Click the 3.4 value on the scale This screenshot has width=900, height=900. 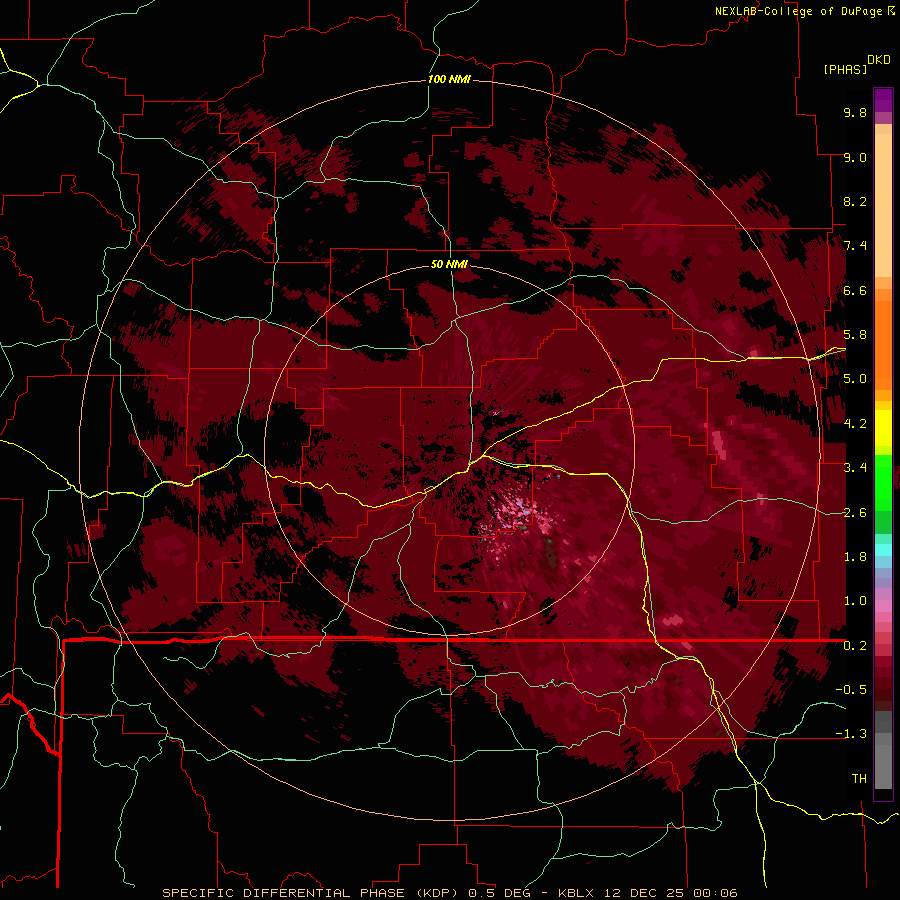855,468
